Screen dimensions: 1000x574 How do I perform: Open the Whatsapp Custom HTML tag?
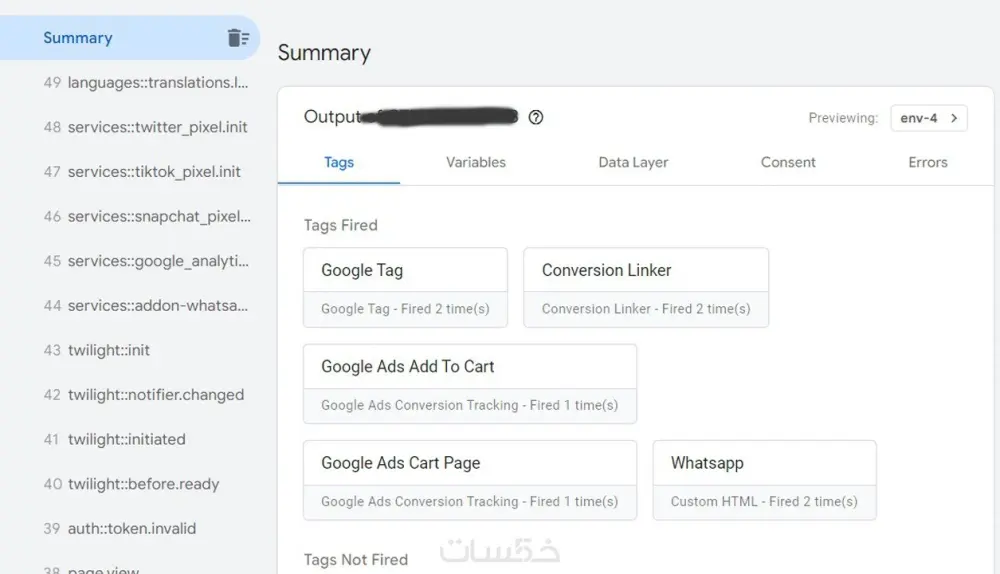pos(764,480)
